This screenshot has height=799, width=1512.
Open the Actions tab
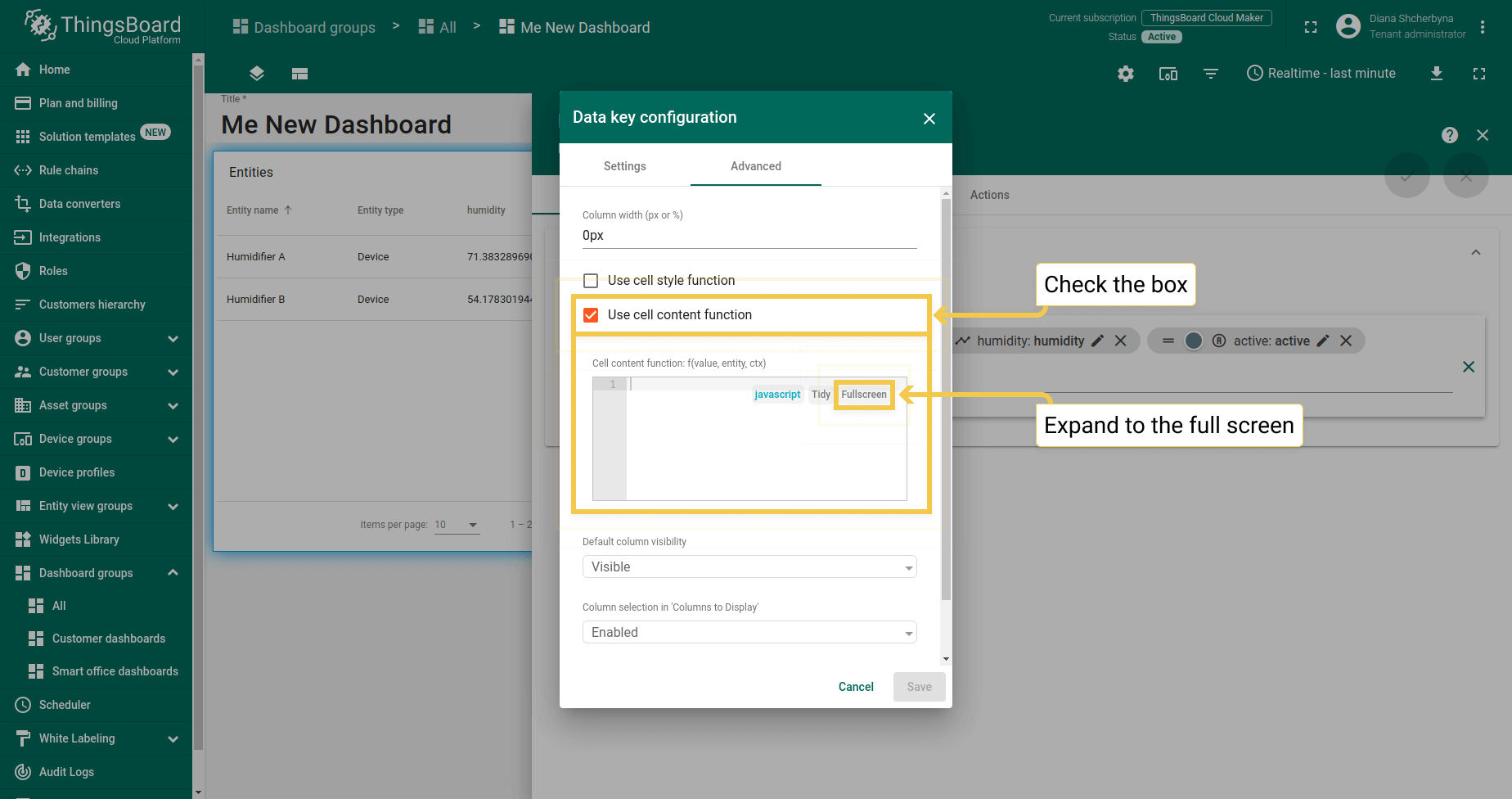[x=990, y=195]
